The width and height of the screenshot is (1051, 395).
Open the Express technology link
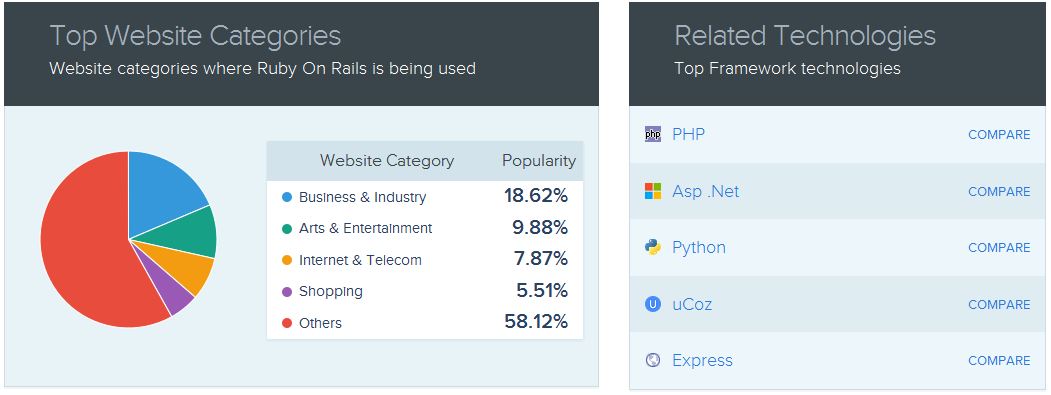[x=702, y=361]
